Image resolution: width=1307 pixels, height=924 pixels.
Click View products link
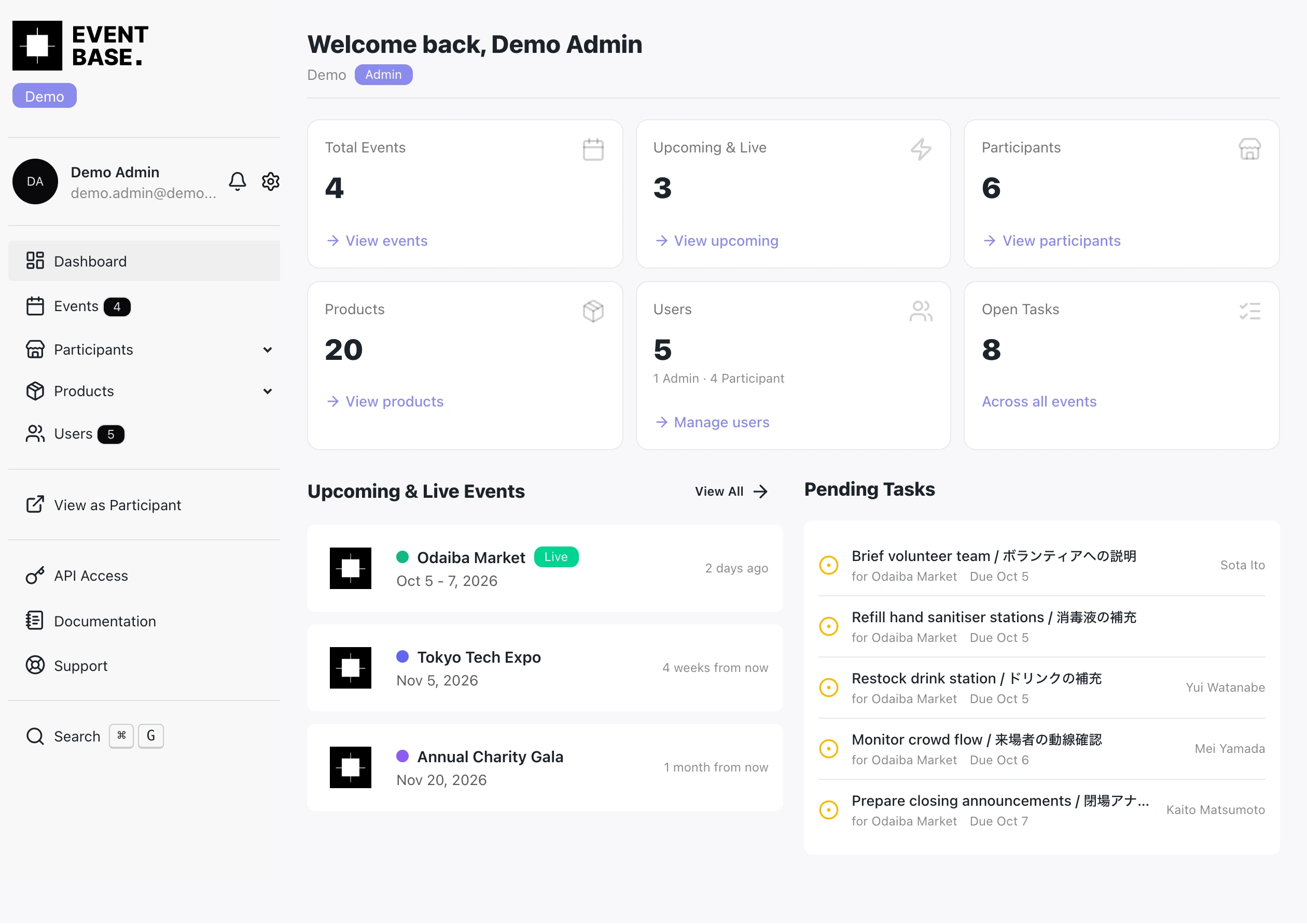(x=385, y=402)
